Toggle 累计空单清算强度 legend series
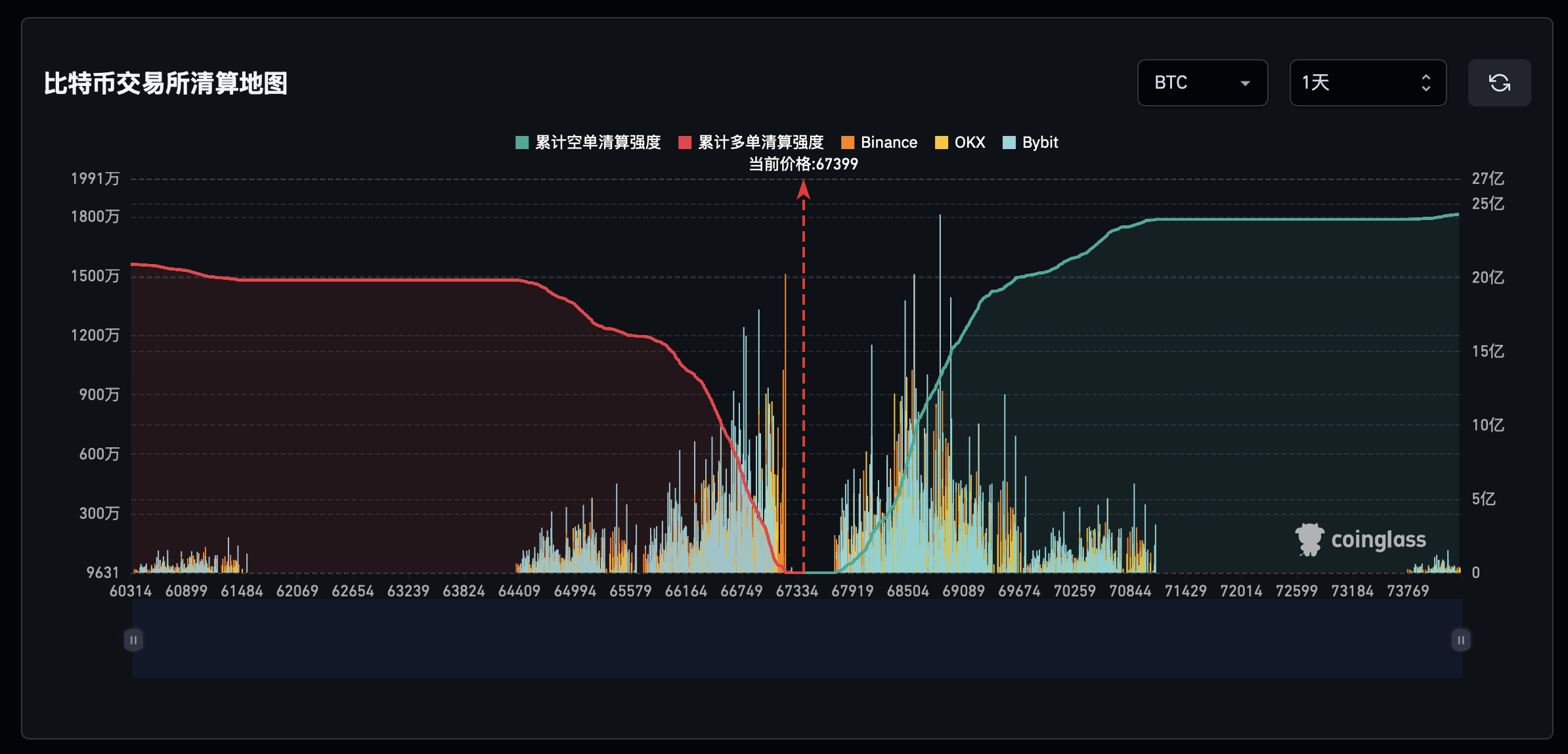1568x754 pixels. (588, 143)
